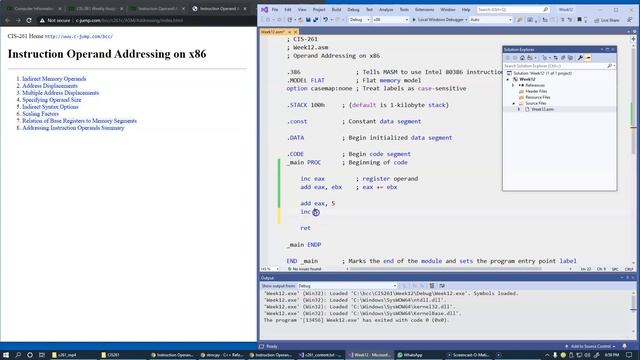Screen dimensions: 640x360
Task: Open c-jump.com/bcc CIS-261 Home link
Action: coord(78,36)
